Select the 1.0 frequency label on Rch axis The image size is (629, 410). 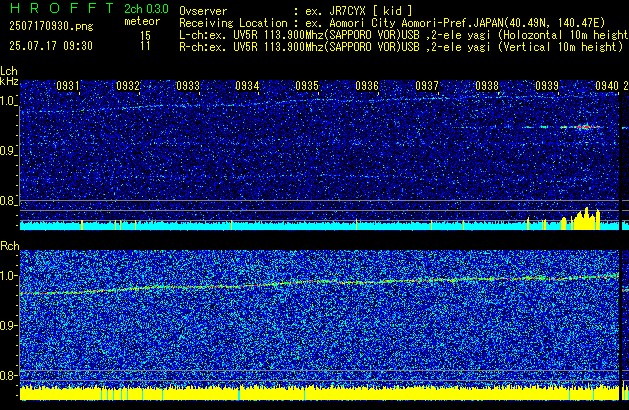pyautogui.click(x=8, y=276)
